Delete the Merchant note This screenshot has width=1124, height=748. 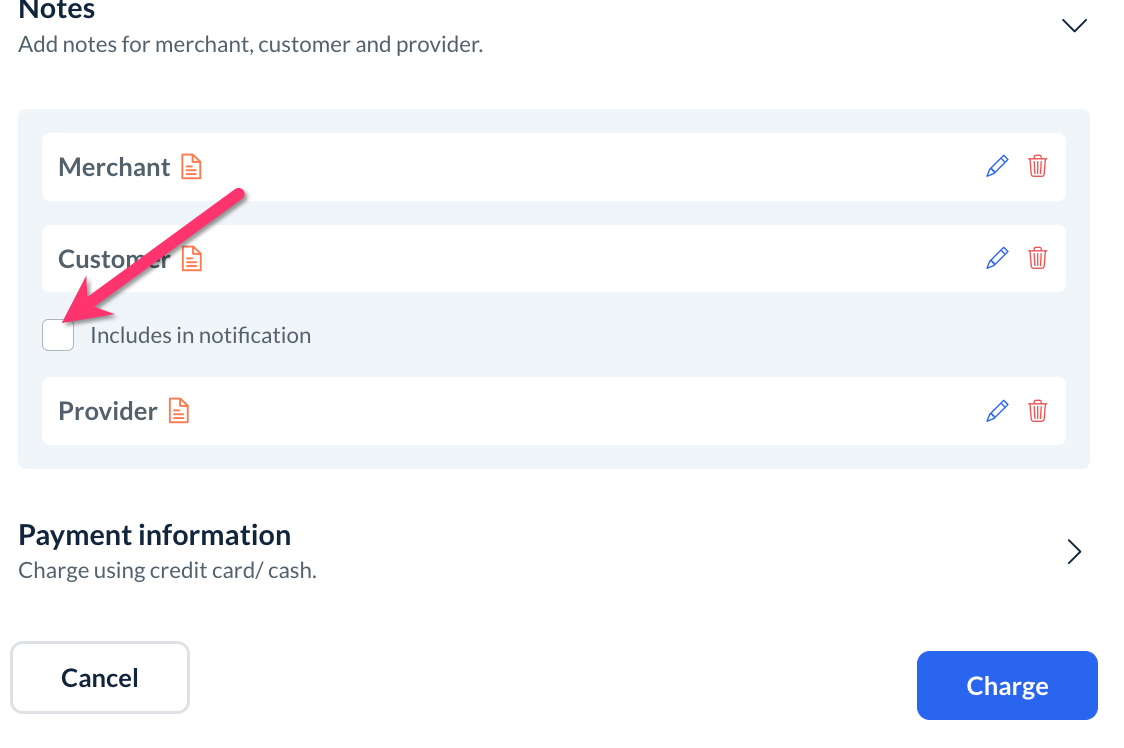[1038, 166]
